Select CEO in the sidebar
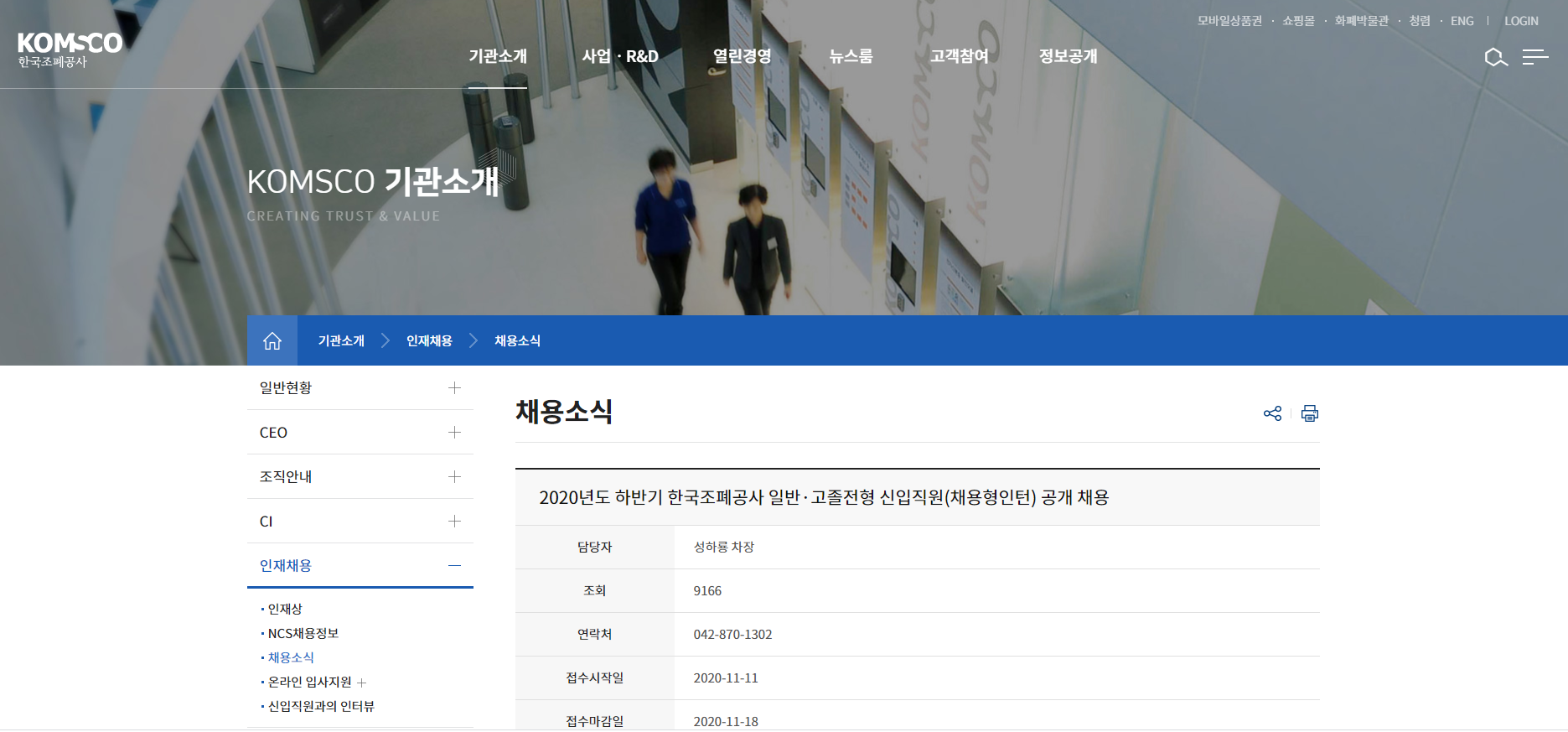This screenshot has height=732, width=1568. pos(273,433)
